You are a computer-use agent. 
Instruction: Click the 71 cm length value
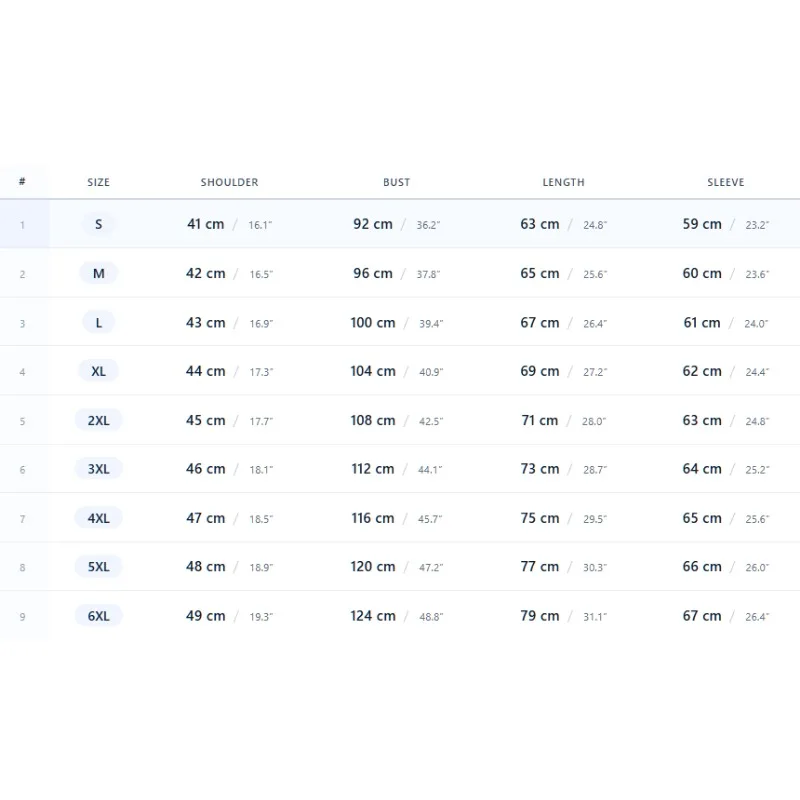[x=540, y=420]
